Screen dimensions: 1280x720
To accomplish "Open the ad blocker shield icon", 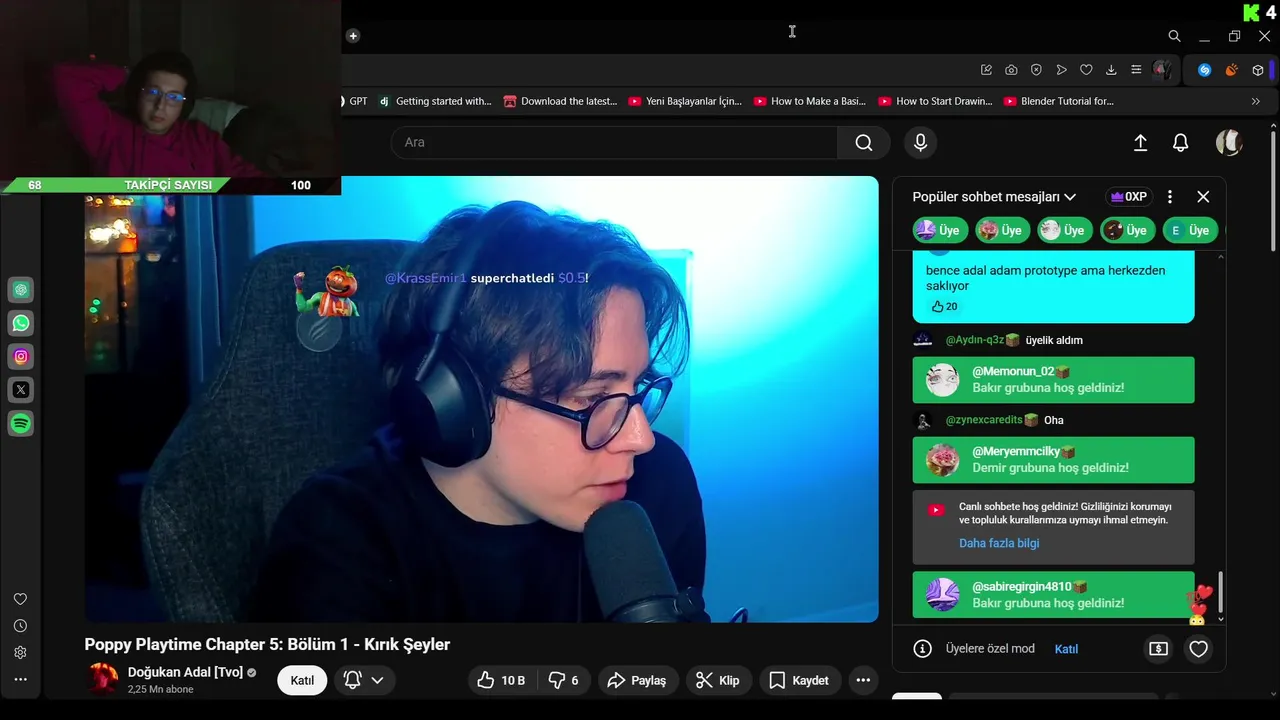I will [x=1036, y=70].
